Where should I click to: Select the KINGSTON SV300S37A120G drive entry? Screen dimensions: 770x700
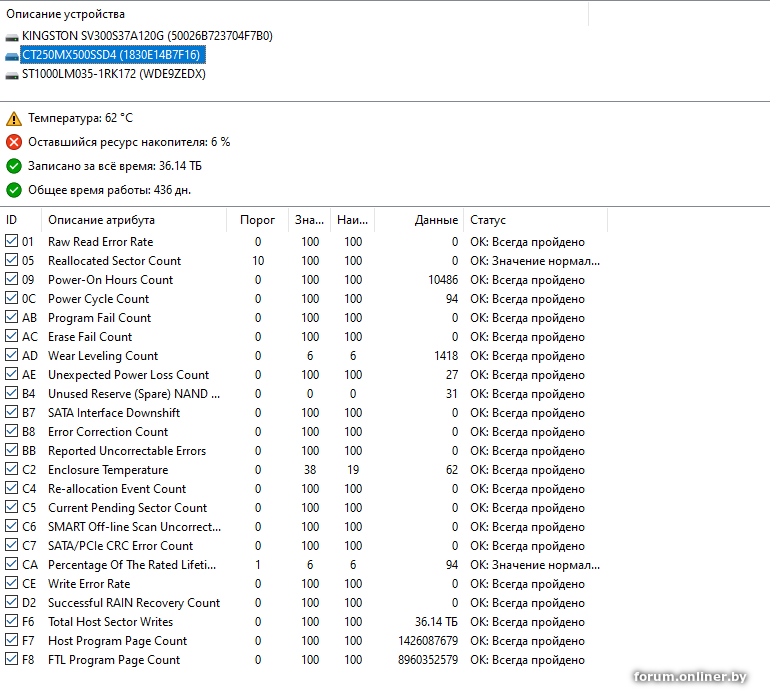[146, 36]
